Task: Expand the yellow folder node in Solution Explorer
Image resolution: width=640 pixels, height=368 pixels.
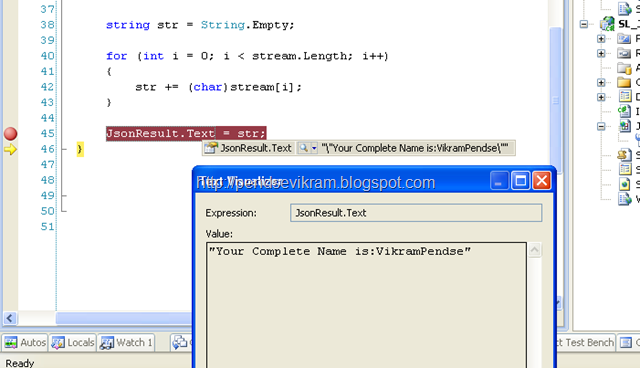Action: coord(601,82)
